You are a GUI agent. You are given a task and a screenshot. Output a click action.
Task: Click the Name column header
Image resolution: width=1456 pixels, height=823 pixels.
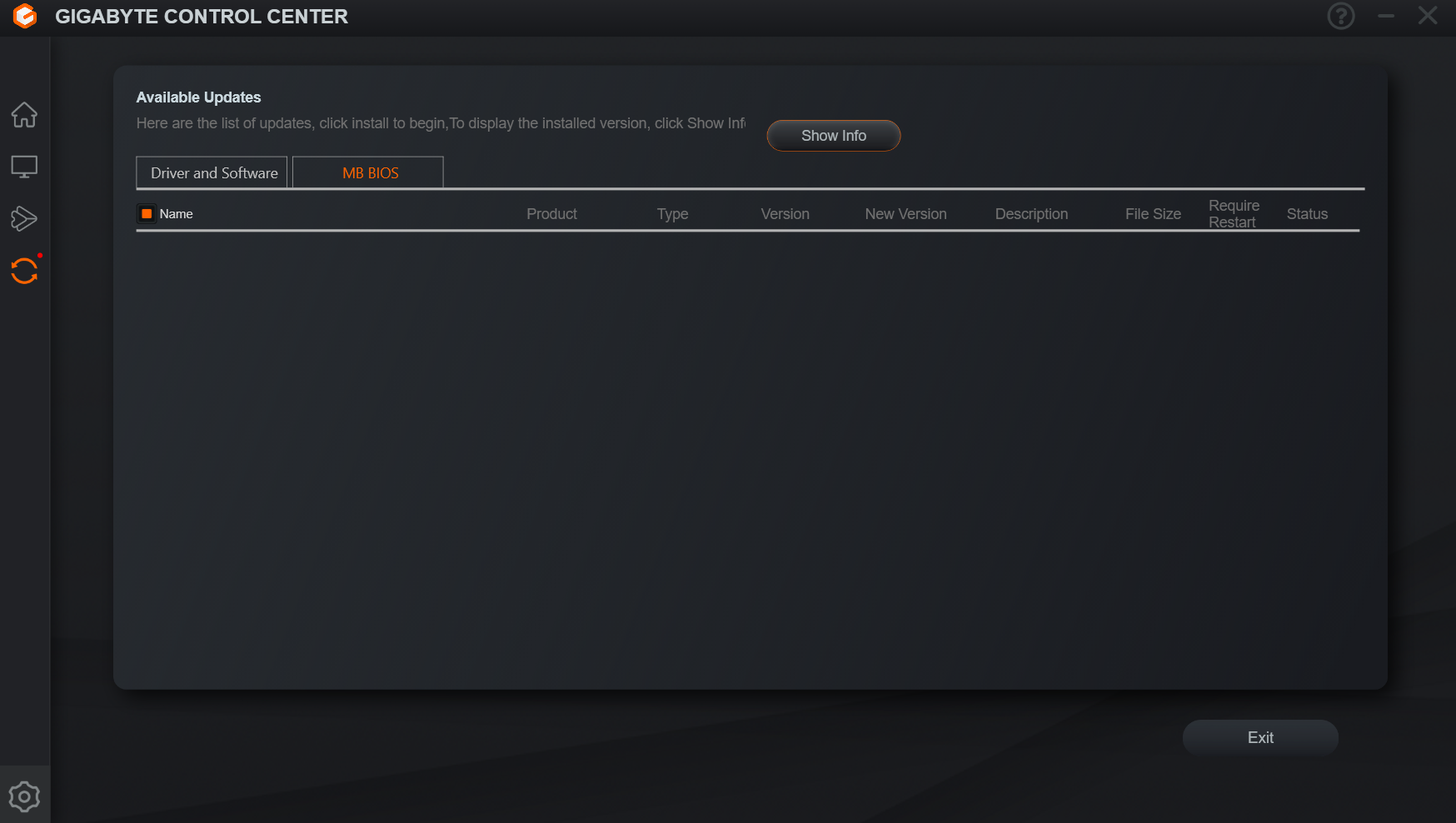click(177, 214)
